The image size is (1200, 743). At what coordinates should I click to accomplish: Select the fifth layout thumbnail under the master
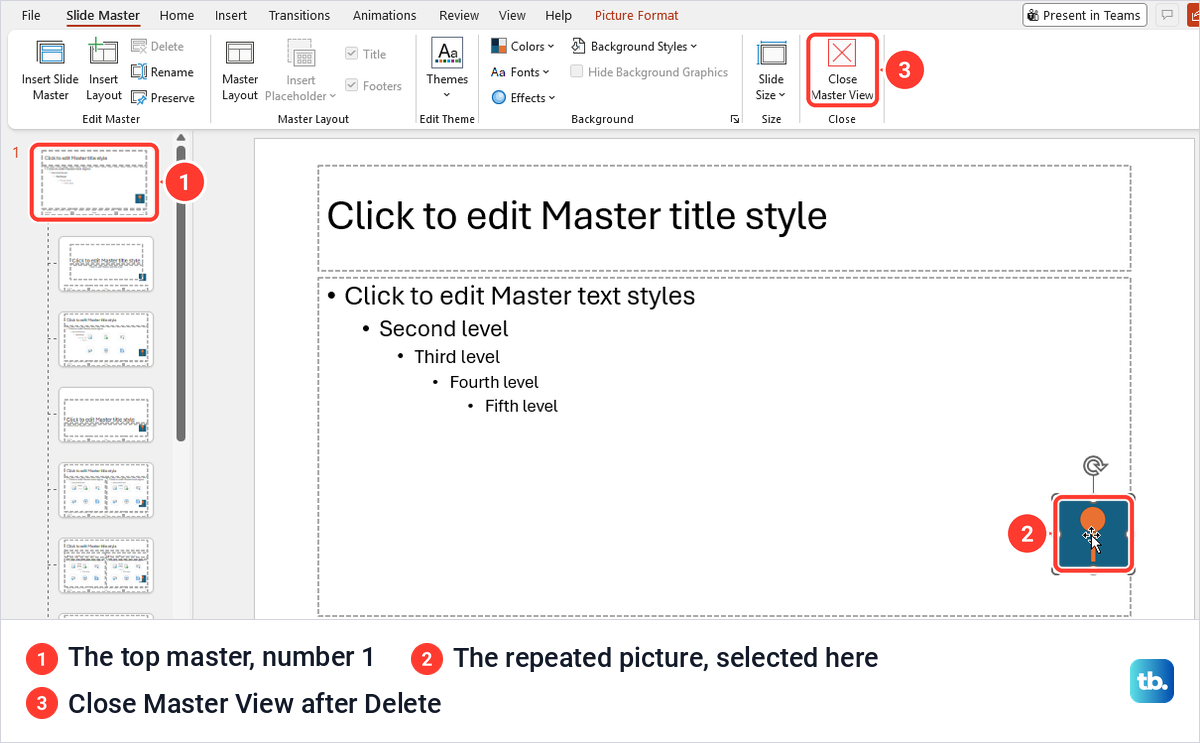106,565
